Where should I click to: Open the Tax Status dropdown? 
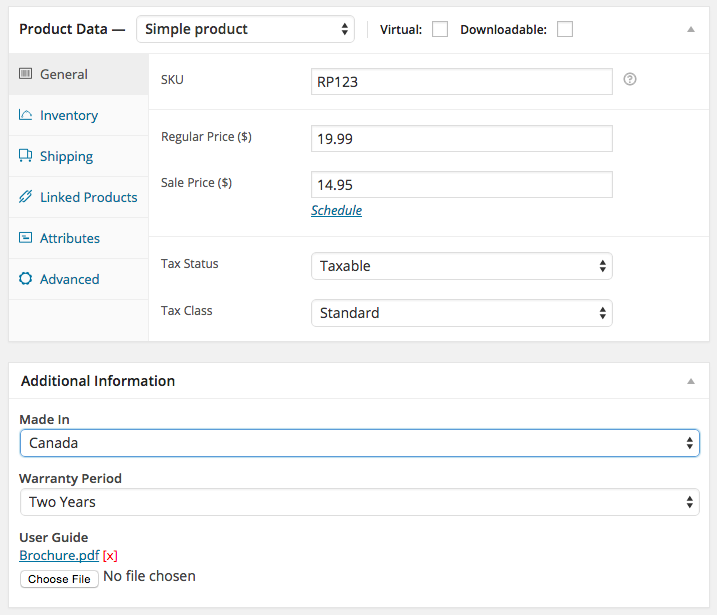click(462, 266)
